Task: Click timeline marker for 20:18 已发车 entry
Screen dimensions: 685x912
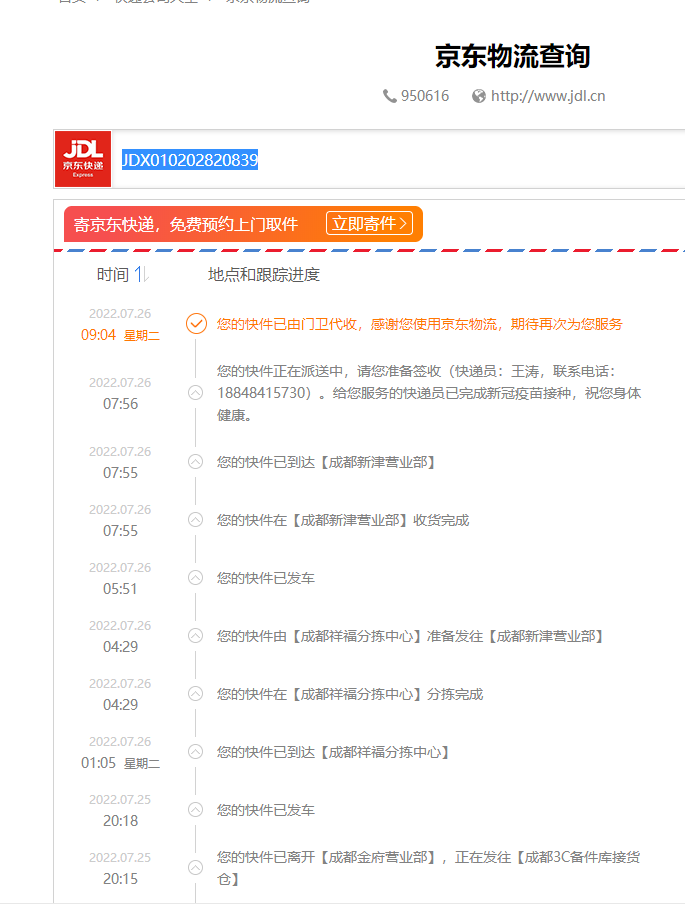Action: [x=195, y=810]
